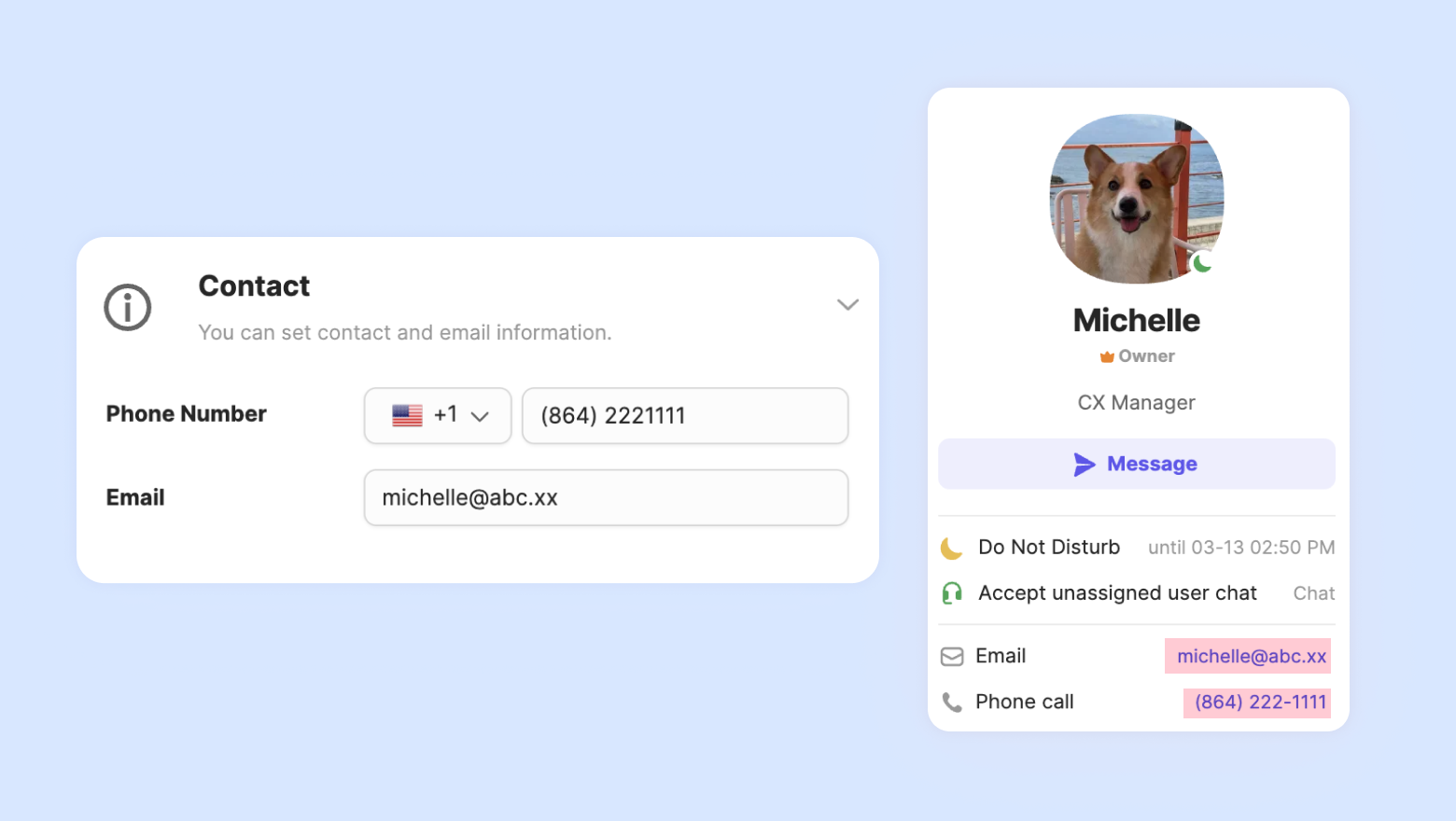
Task: Collapse the Contact section chevron
Action: (x=847, y=305)
